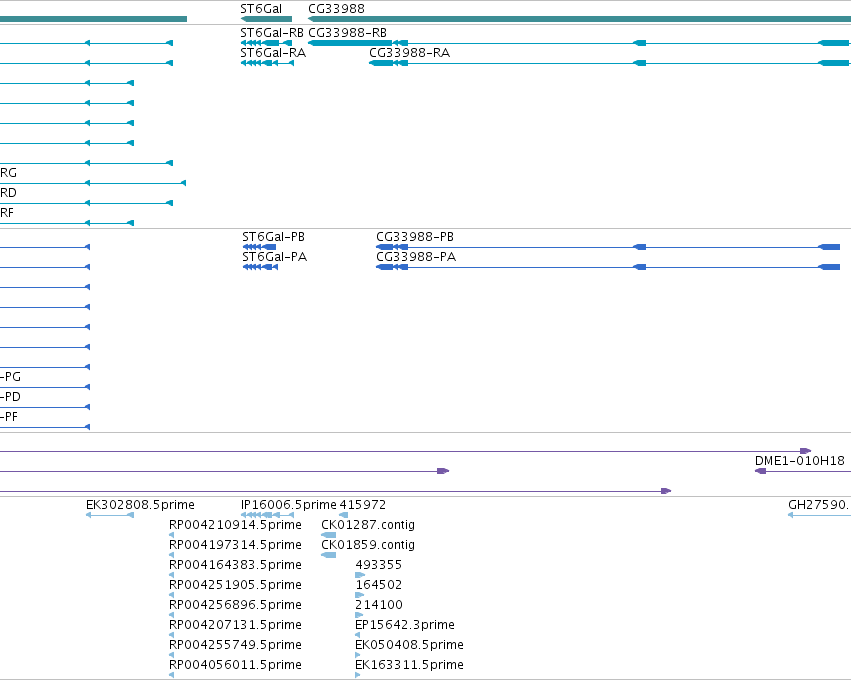Click the 164502 feature label

point(379,585)
